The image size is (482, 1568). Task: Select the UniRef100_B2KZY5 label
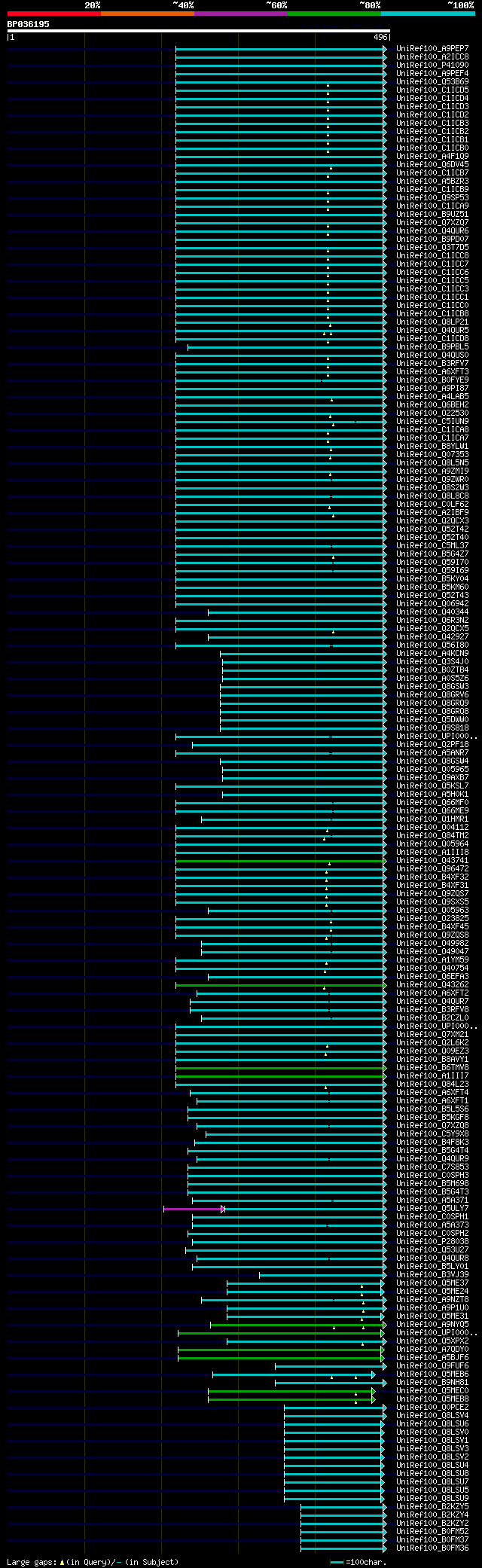coord(432,1506)
